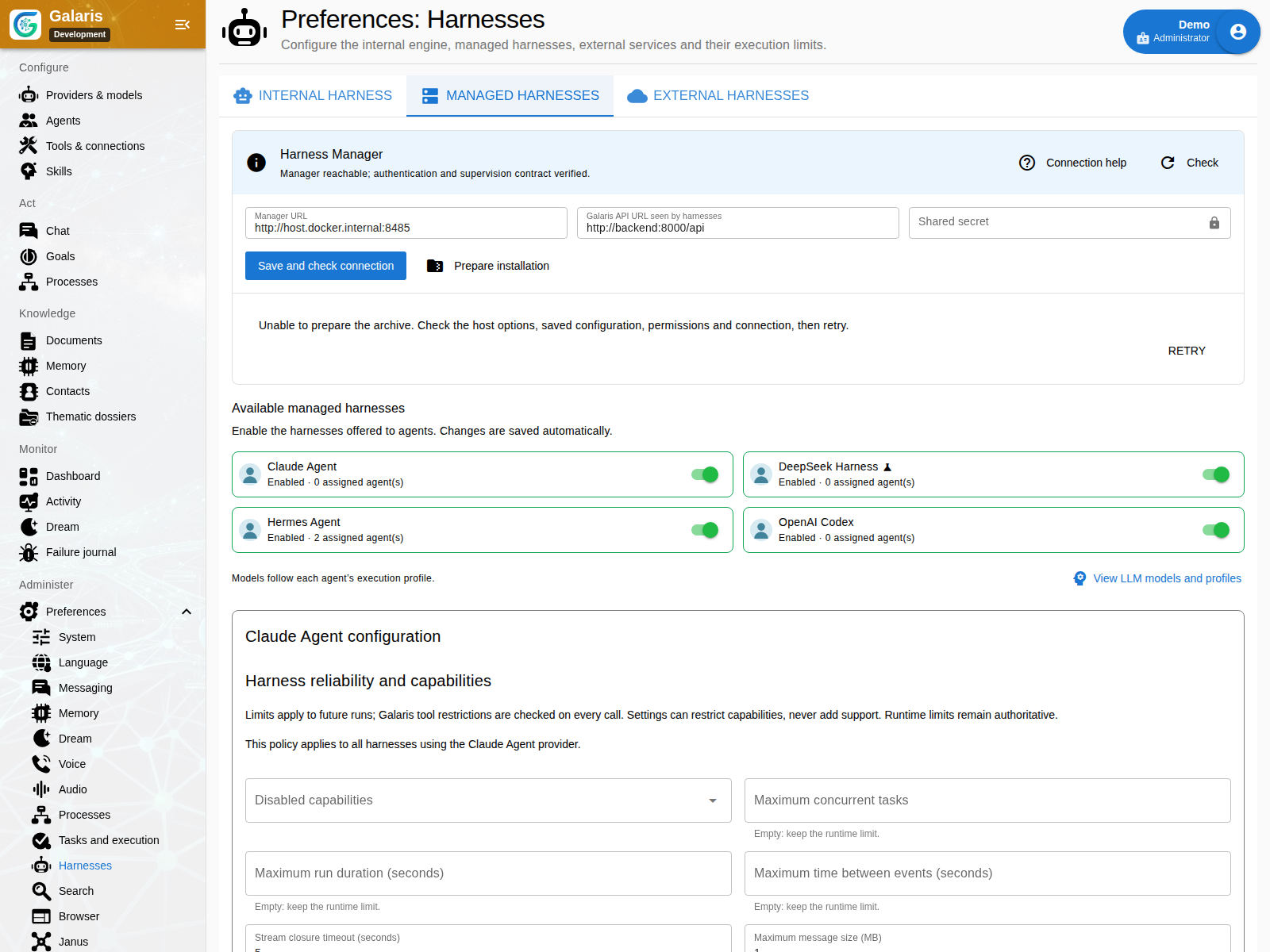This screenshot has height=952, width=1270.
Task: Open the Demo Administrator account icon
Action: tap(1237, 32)
